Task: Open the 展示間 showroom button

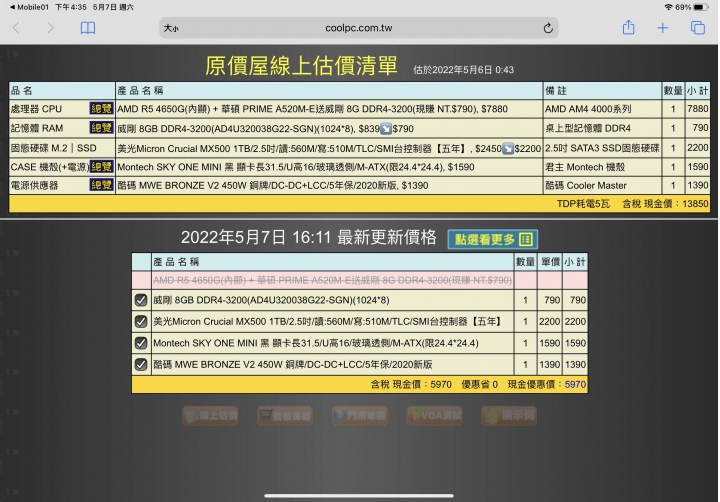Action: [509, 416]
